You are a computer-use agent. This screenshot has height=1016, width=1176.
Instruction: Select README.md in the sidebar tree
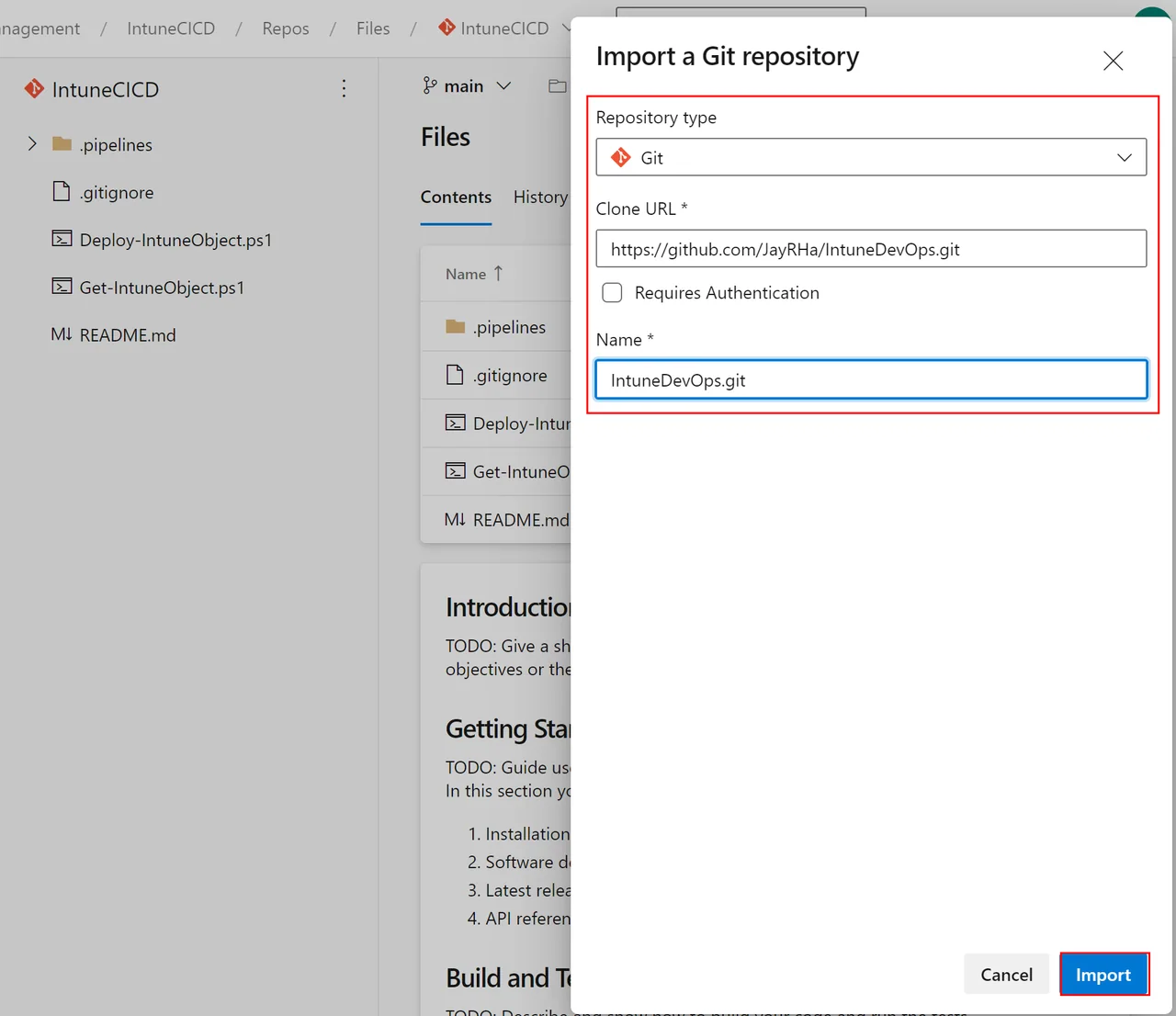128,335
